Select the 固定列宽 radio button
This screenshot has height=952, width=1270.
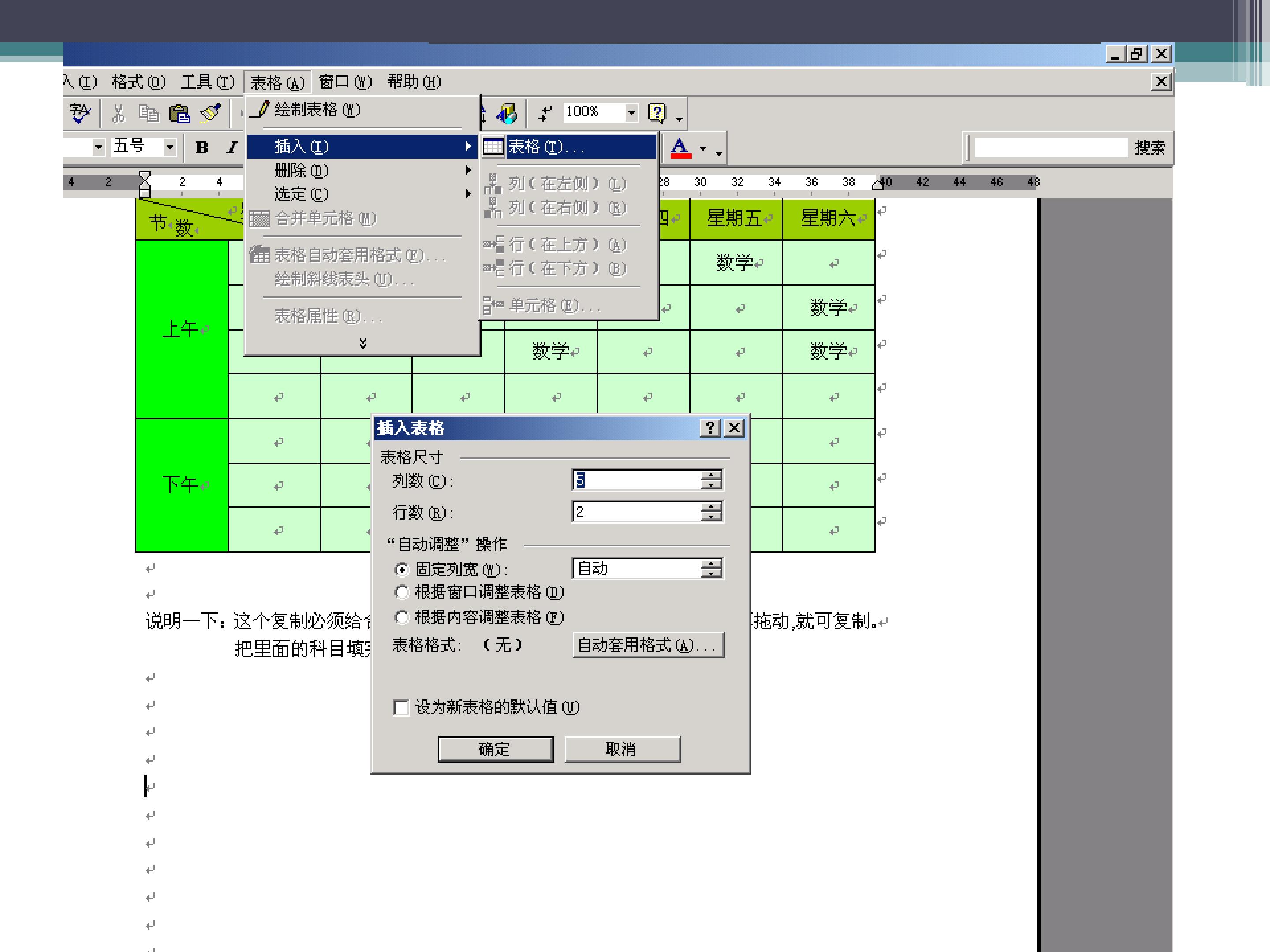pos(402,569)
